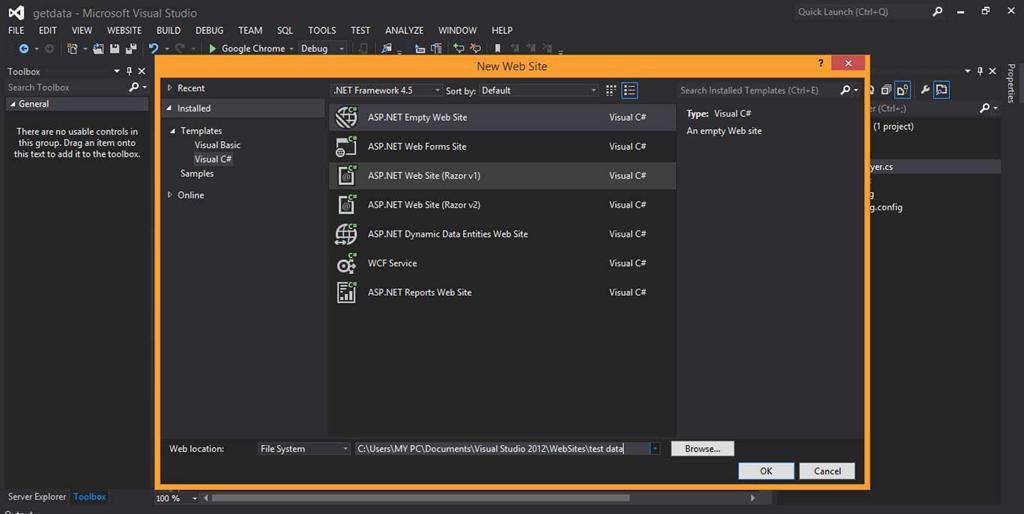Viewport: 1024px width, 514px height.
Task: Click the ASP.NET Empty Web Site globe icon
Action: pos(346,117)
